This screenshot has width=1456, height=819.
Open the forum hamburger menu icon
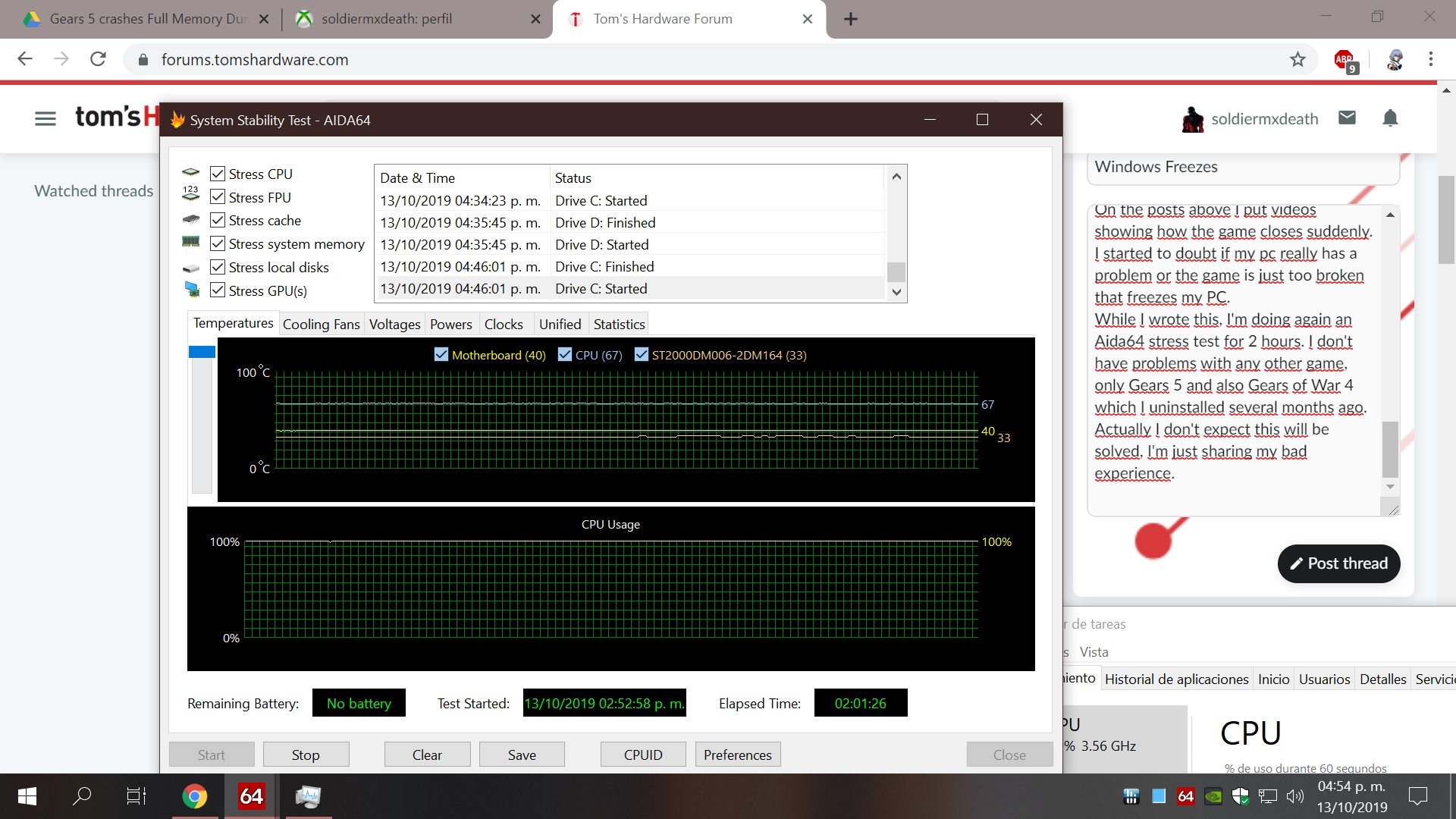[x=45, y=118]
